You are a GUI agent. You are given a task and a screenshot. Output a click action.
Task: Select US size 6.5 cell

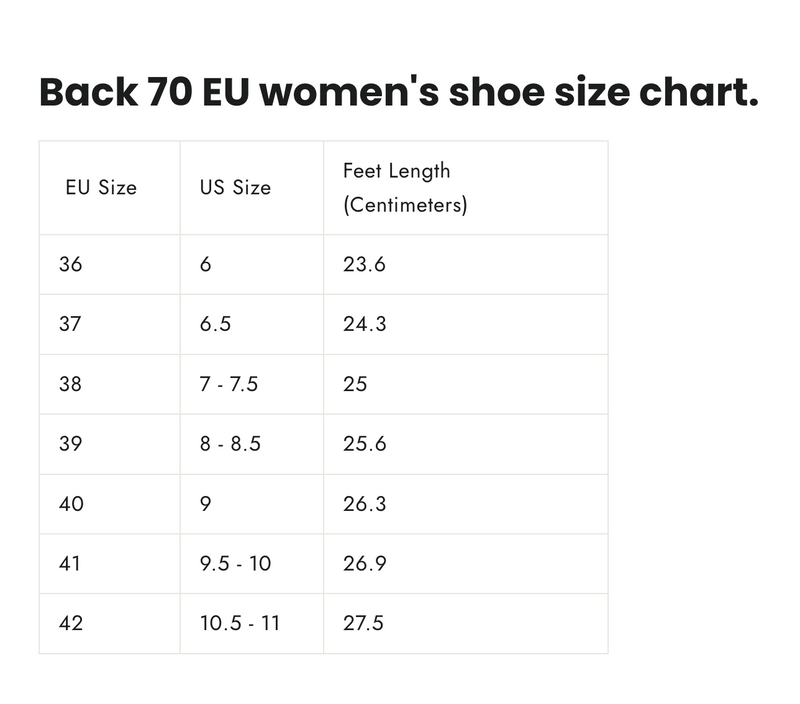(215, 324)
